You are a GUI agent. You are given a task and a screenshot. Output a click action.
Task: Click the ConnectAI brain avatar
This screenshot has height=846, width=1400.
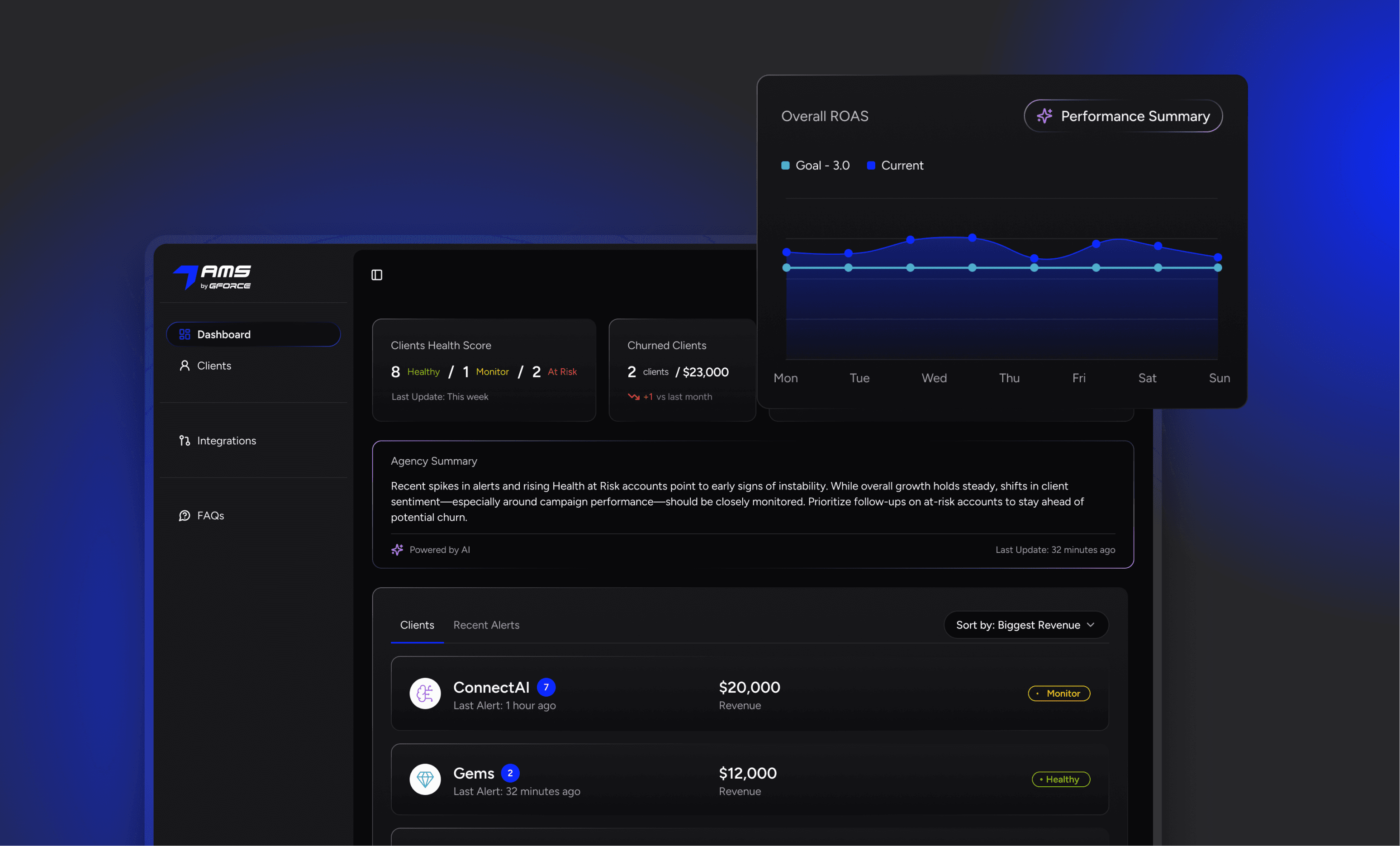(425, 693)
